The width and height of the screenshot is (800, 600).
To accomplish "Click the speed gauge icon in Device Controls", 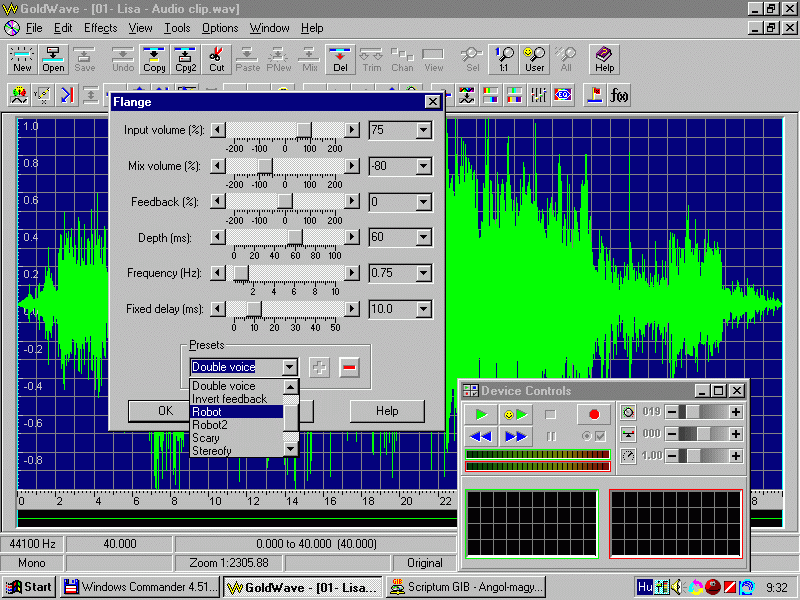I will [629, 456].
